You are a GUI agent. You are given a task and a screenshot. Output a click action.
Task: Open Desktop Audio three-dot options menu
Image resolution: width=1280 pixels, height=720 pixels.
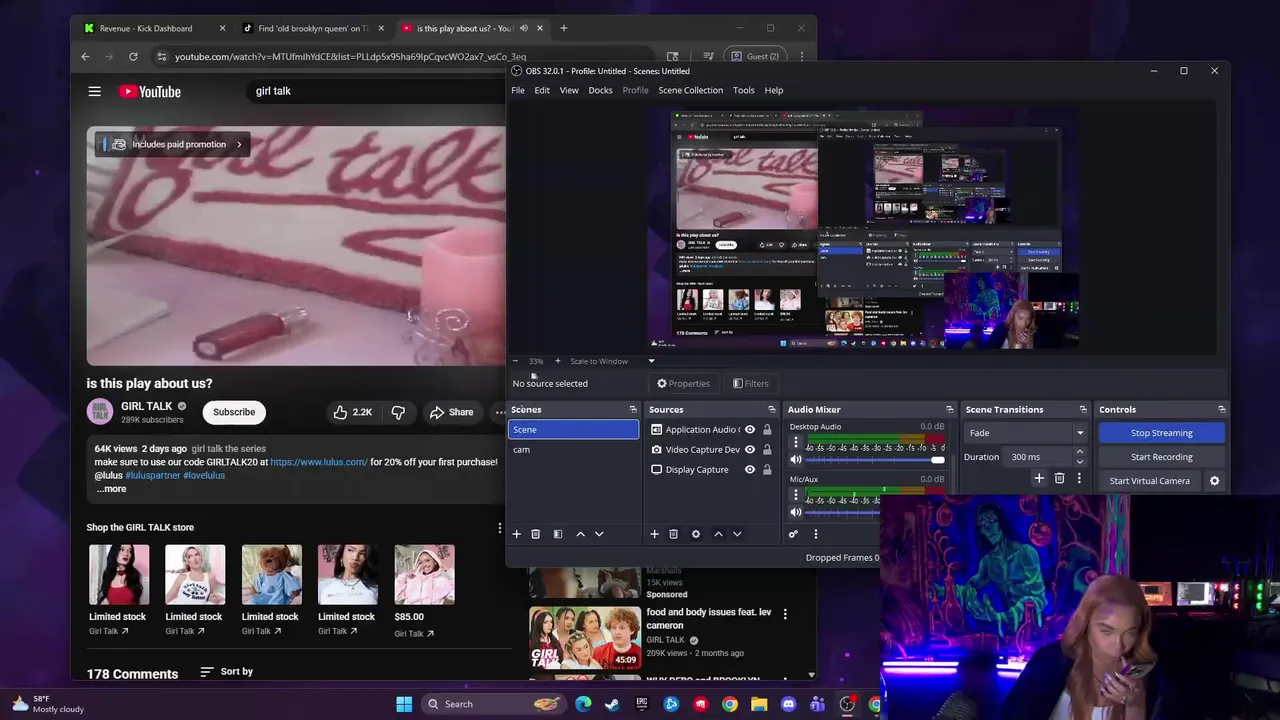click(x=796, y=441)
